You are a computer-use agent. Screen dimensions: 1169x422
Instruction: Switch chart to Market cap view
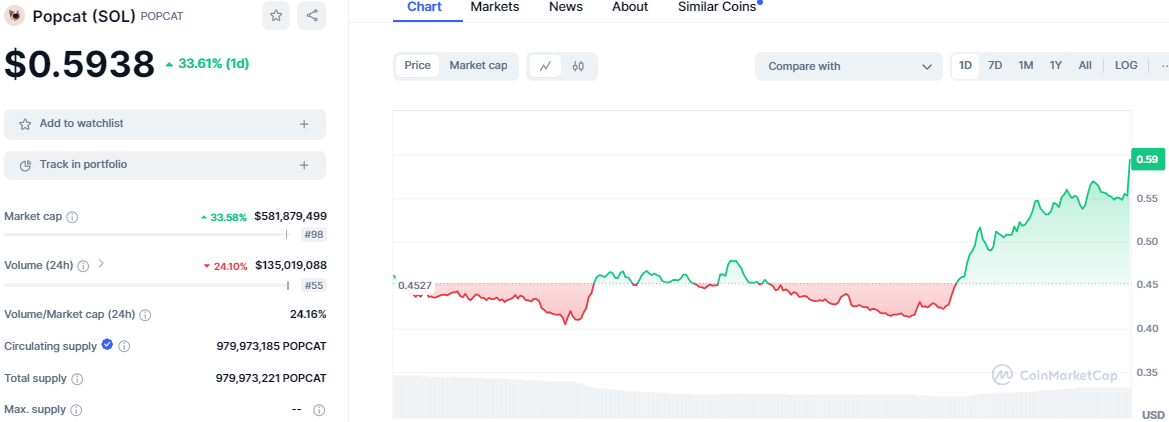[478, 66]
